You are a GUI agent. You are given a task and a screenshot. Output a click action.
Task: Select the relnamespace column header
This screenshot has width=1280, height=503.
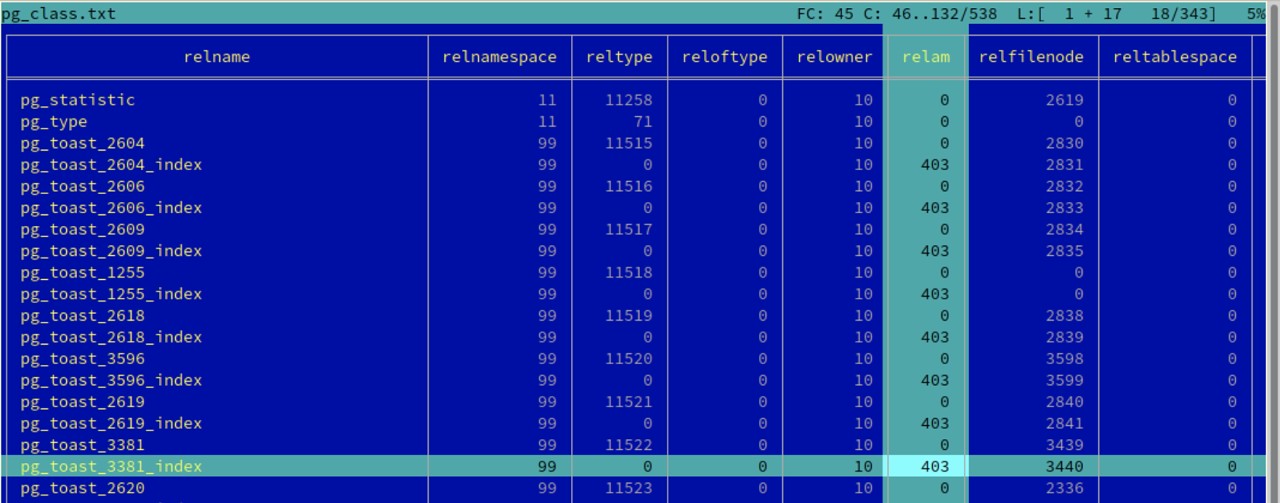499,57
